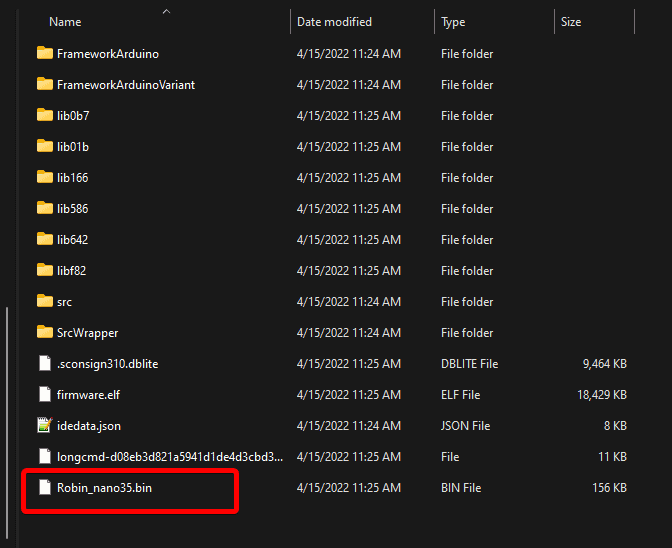
Task: Click the date of firmware.elf
Action: (x=349, y=395)
